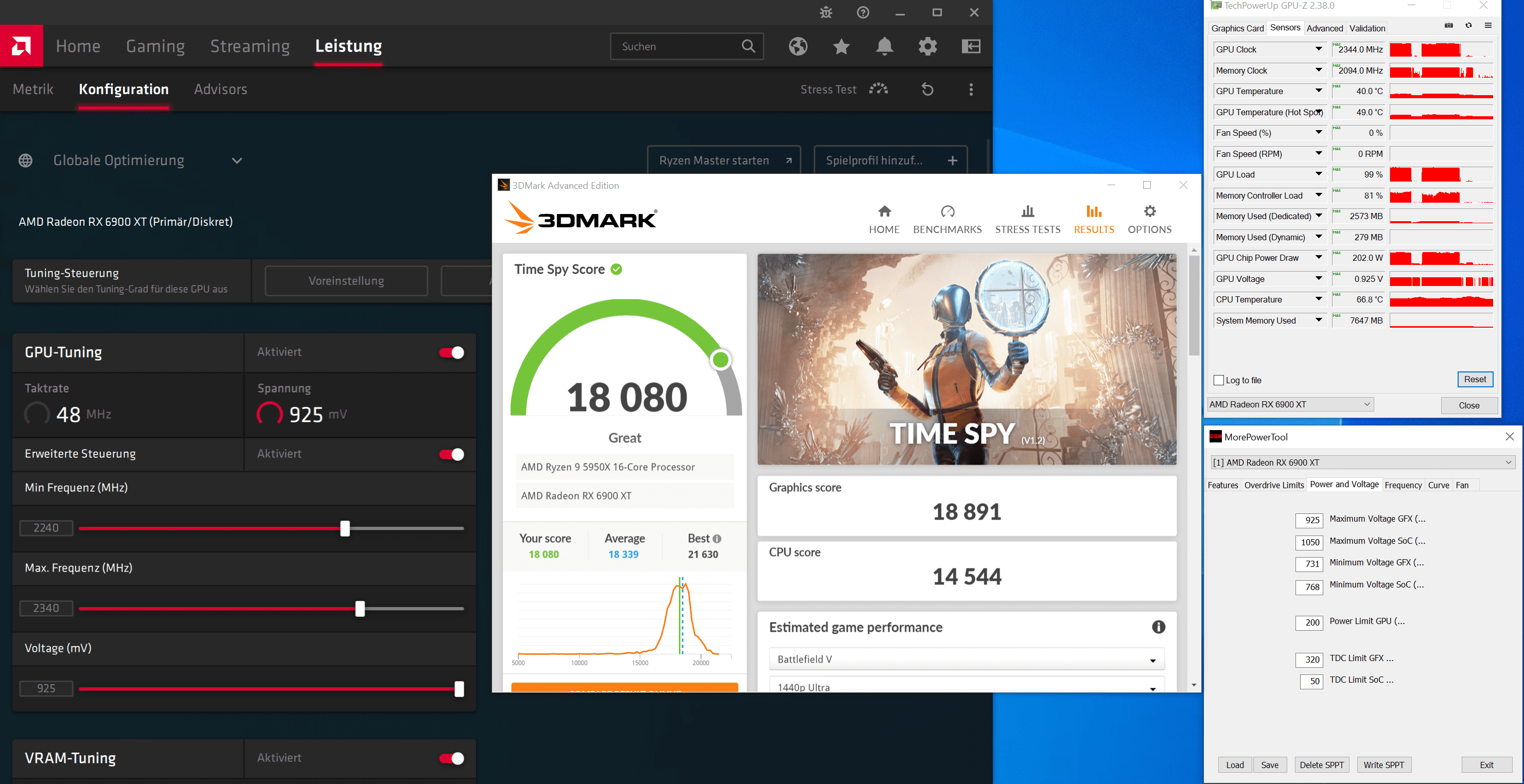Viewport: 1524px width, 784px height.
Task: Open the GPU Voltage sensor dropdown
Action: pyautogui.click(x=1318, y=278)
